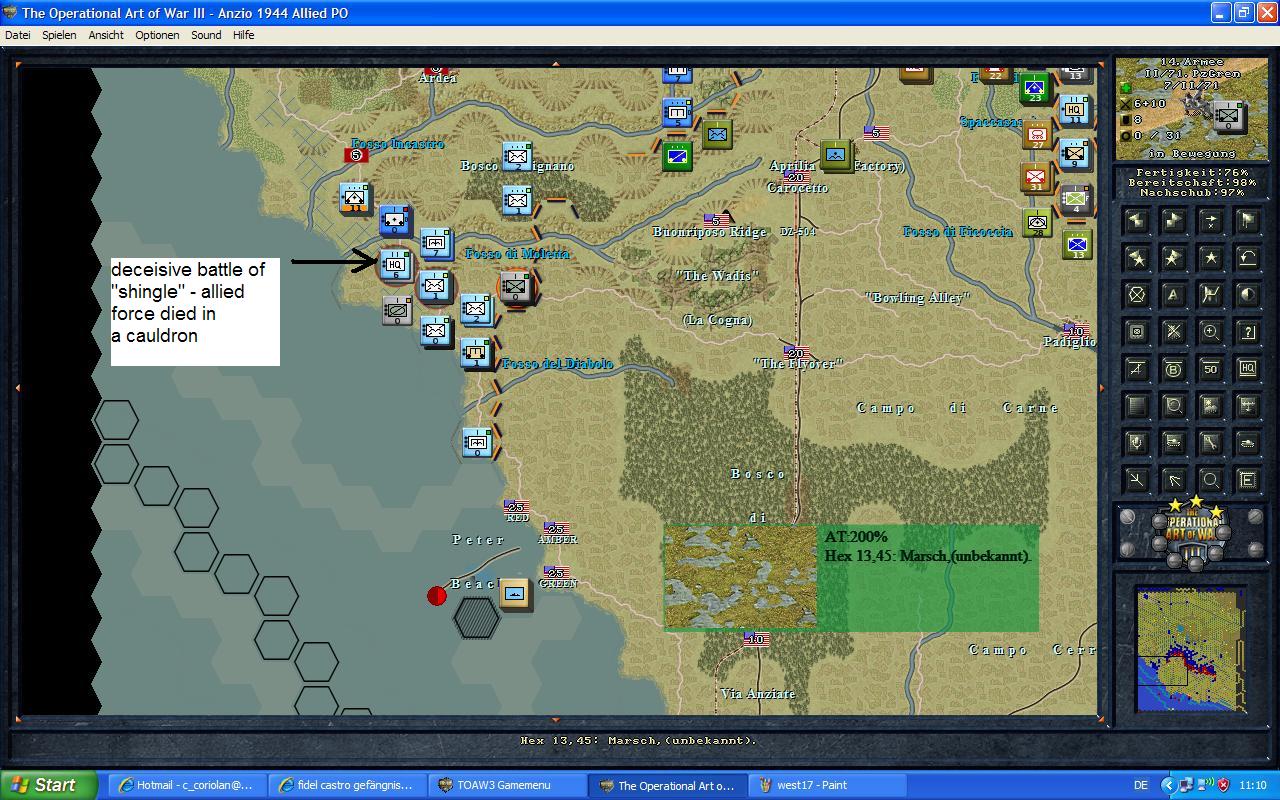Switch to west17 - Paint taskbar window
This screenshot has width=1280, height=800.
tap(827, 785)
